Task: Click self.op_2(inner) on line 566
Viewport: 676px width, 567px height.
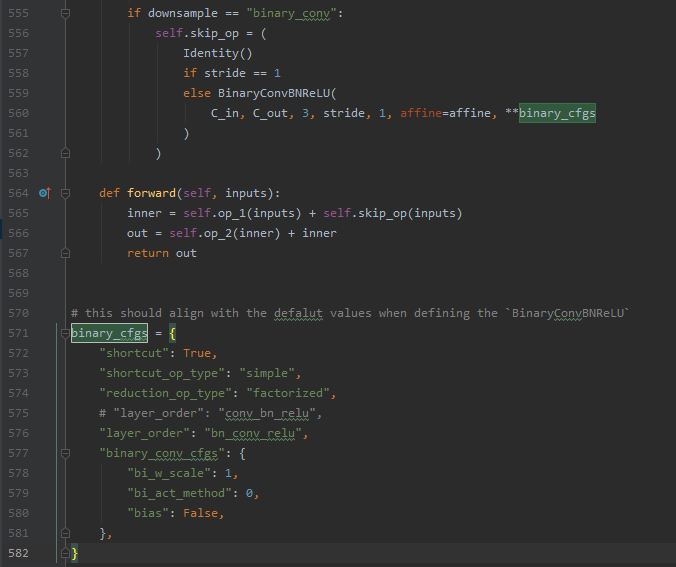Action: [x=225, y=233]
